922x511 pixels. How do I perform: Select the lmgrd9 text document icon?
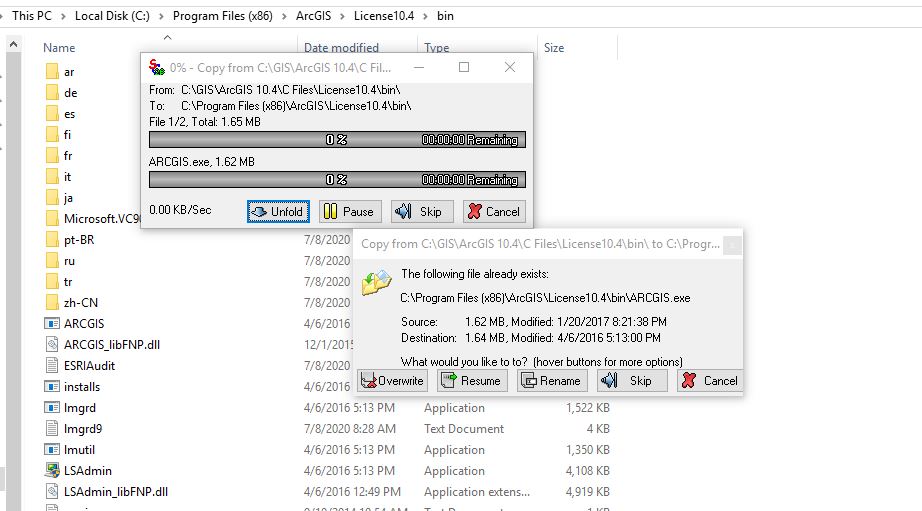point(52,429)
